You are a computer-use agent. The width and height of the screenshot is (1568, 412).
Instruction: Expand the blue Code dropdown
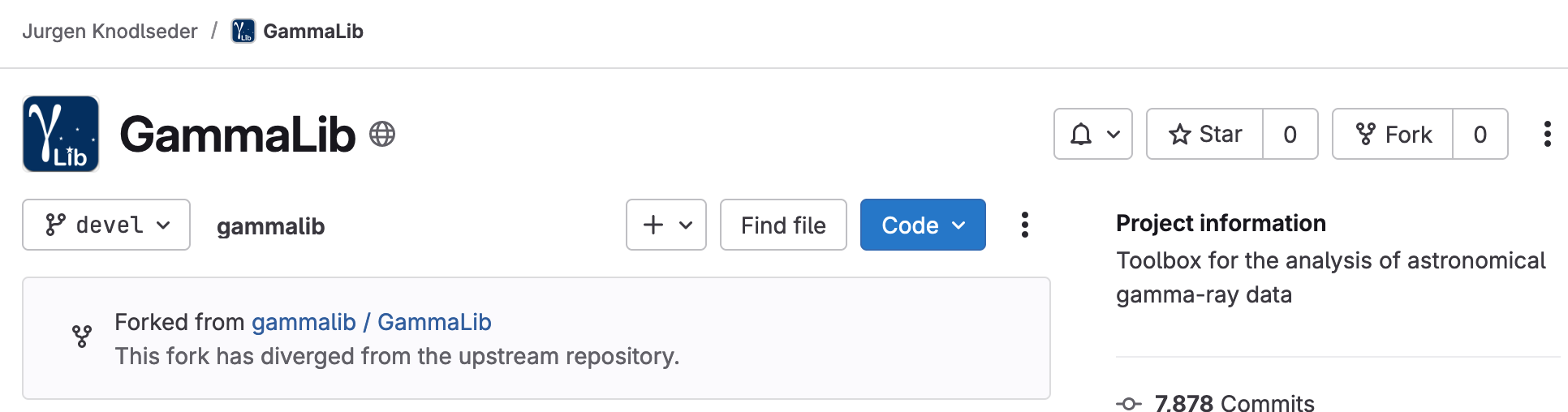pyautogui.click(x=923, y=225)
